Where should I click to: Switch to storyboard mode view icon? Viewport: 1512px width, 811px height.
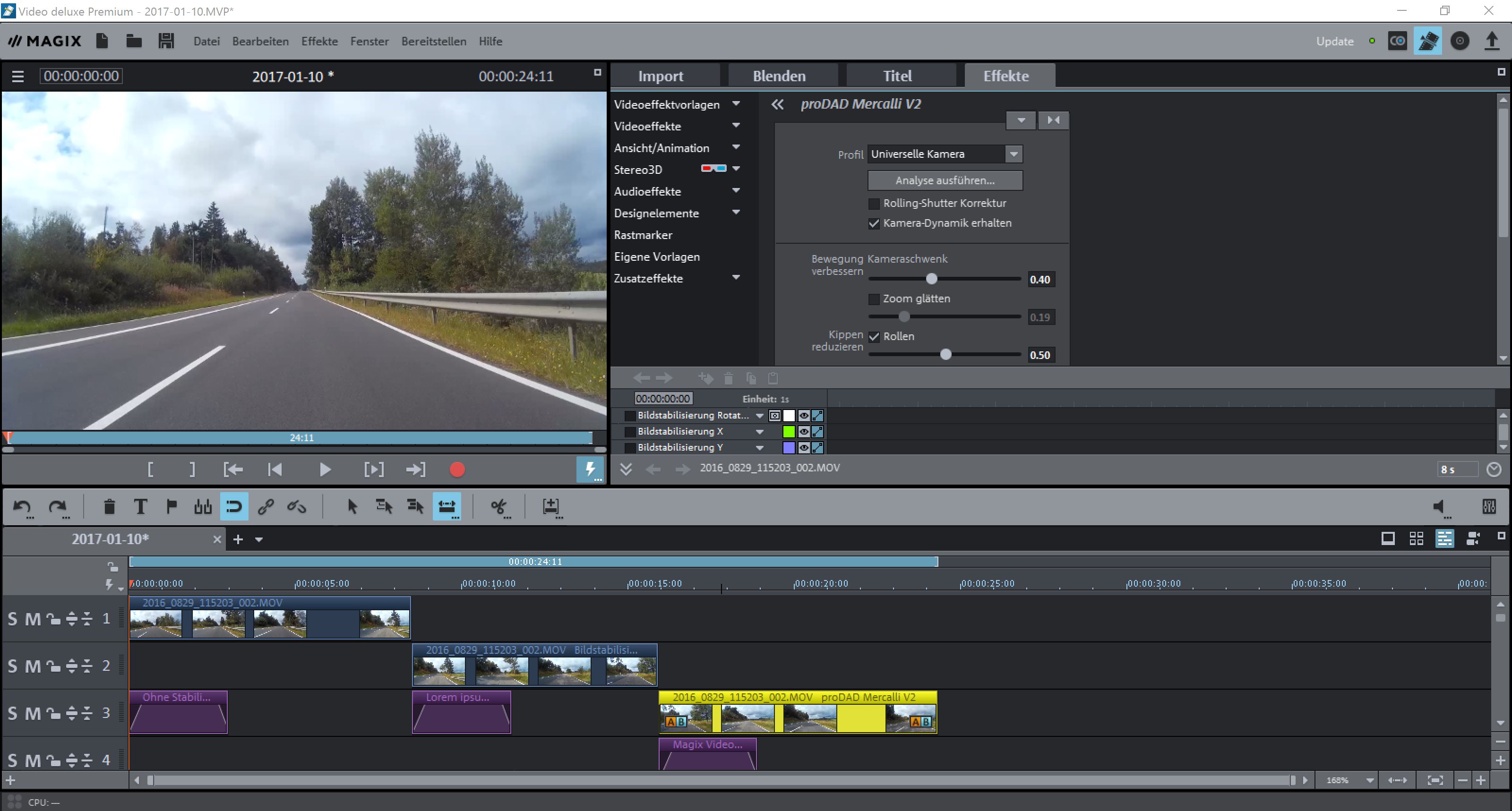coord(1388,538)
